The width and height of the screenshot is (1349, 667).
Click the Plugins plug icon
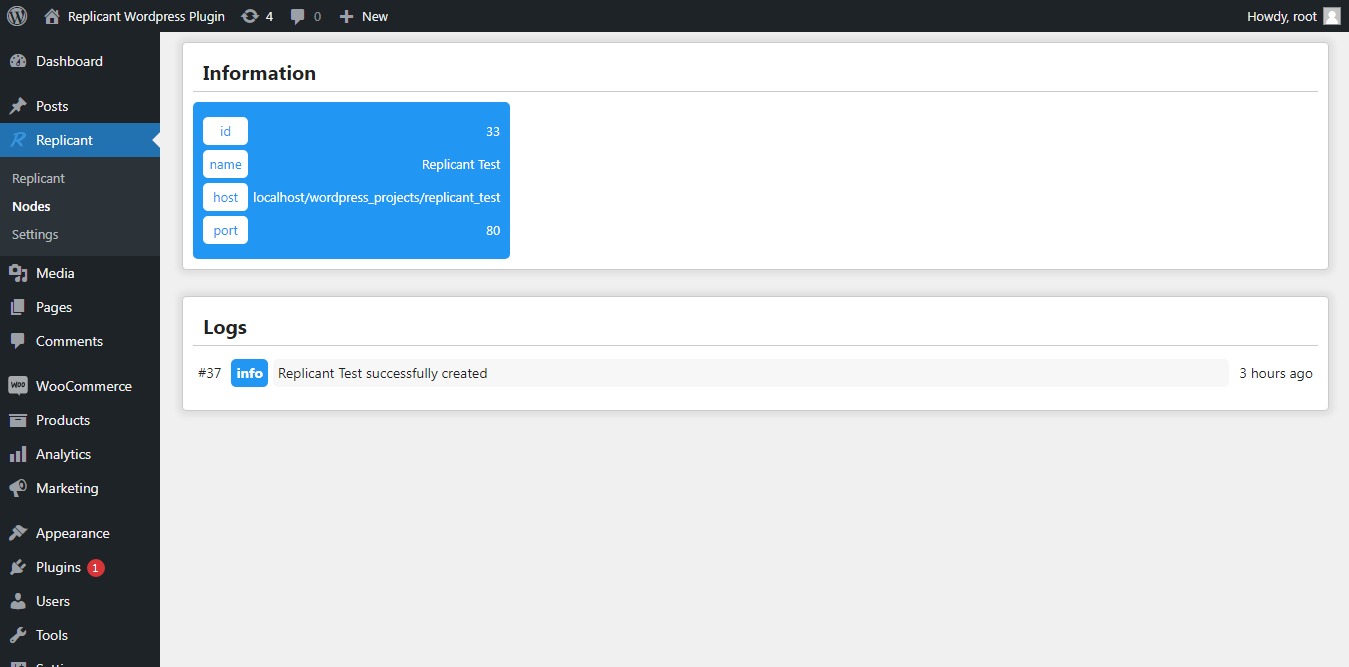point(18,567)
